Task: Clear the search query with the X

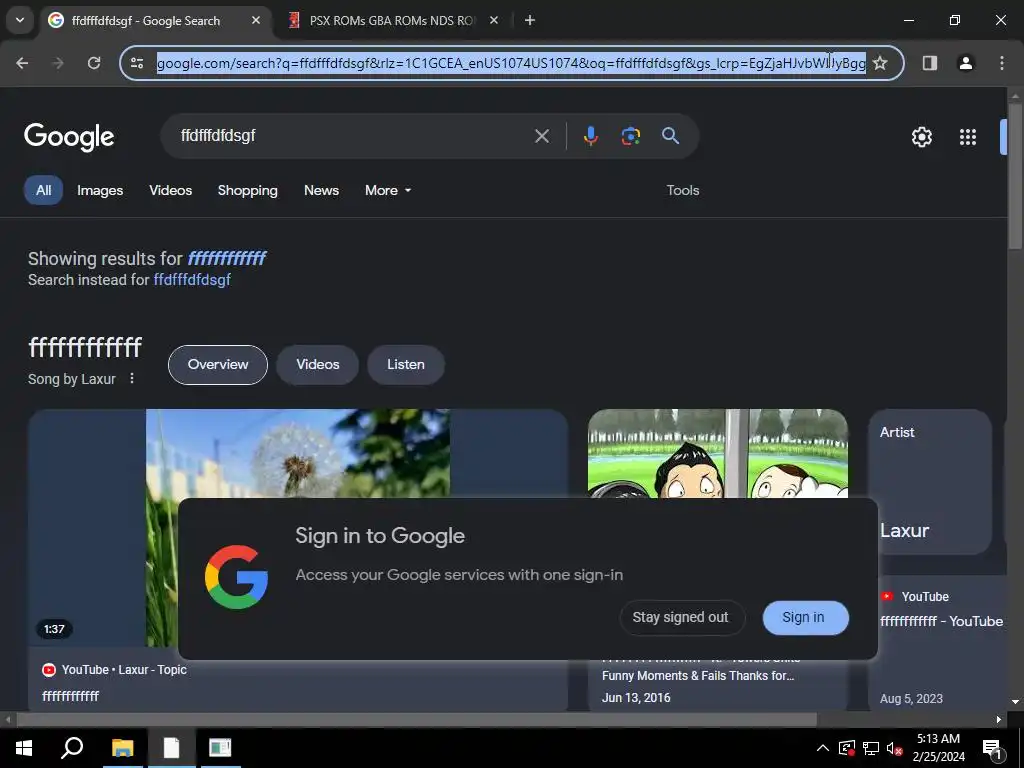Action: [542, 136]
